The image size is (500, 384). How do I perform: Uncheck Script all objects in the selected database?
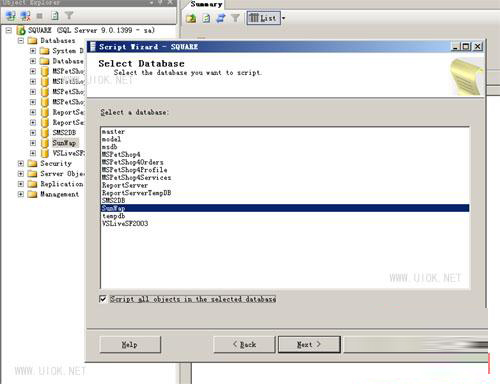pos(103,299)
